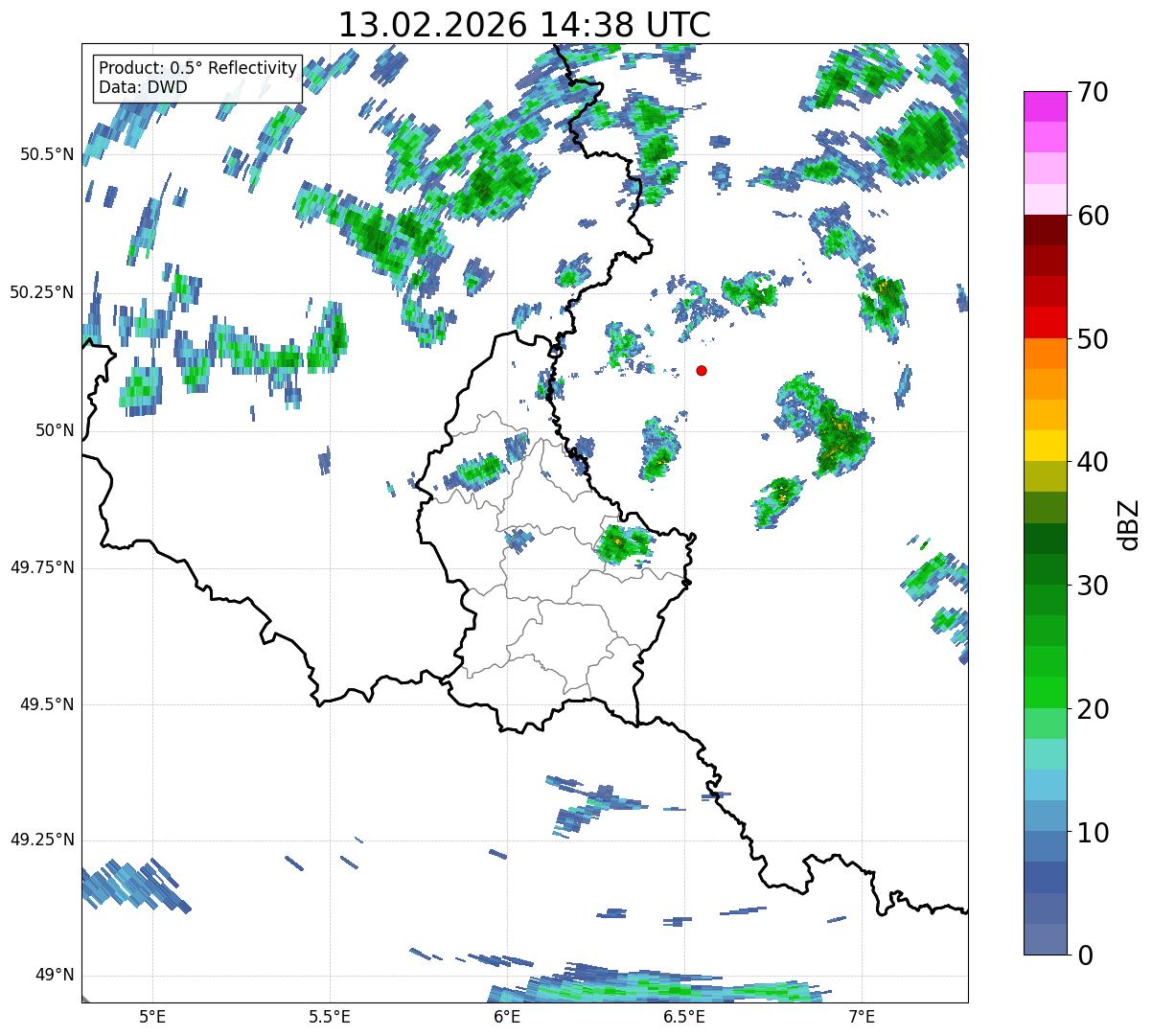Pick the bright red colorbar swatch

coord(1046,323)
